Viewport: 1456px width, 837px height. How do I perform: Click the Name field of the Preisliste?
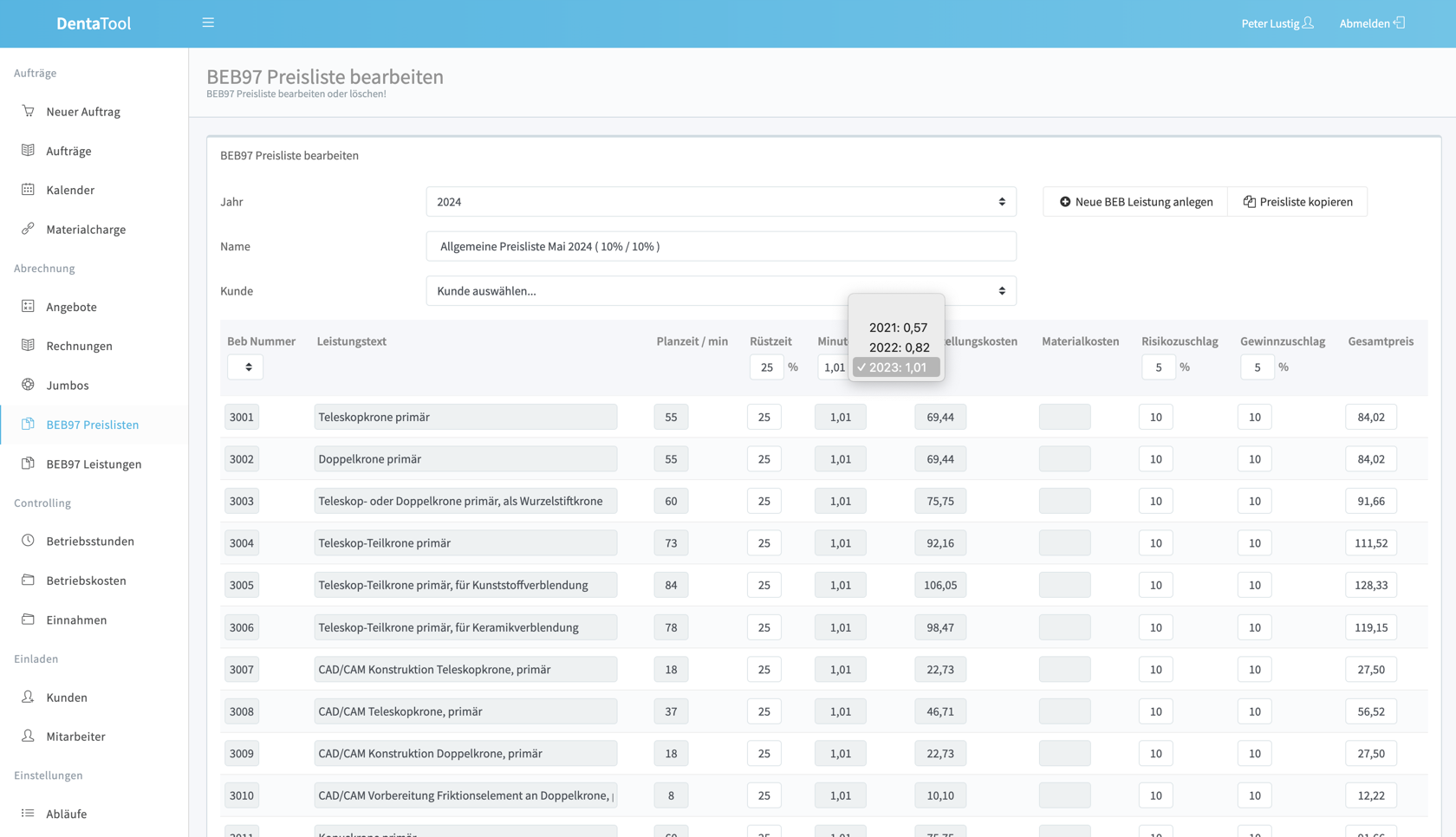(x=720, y=246)
